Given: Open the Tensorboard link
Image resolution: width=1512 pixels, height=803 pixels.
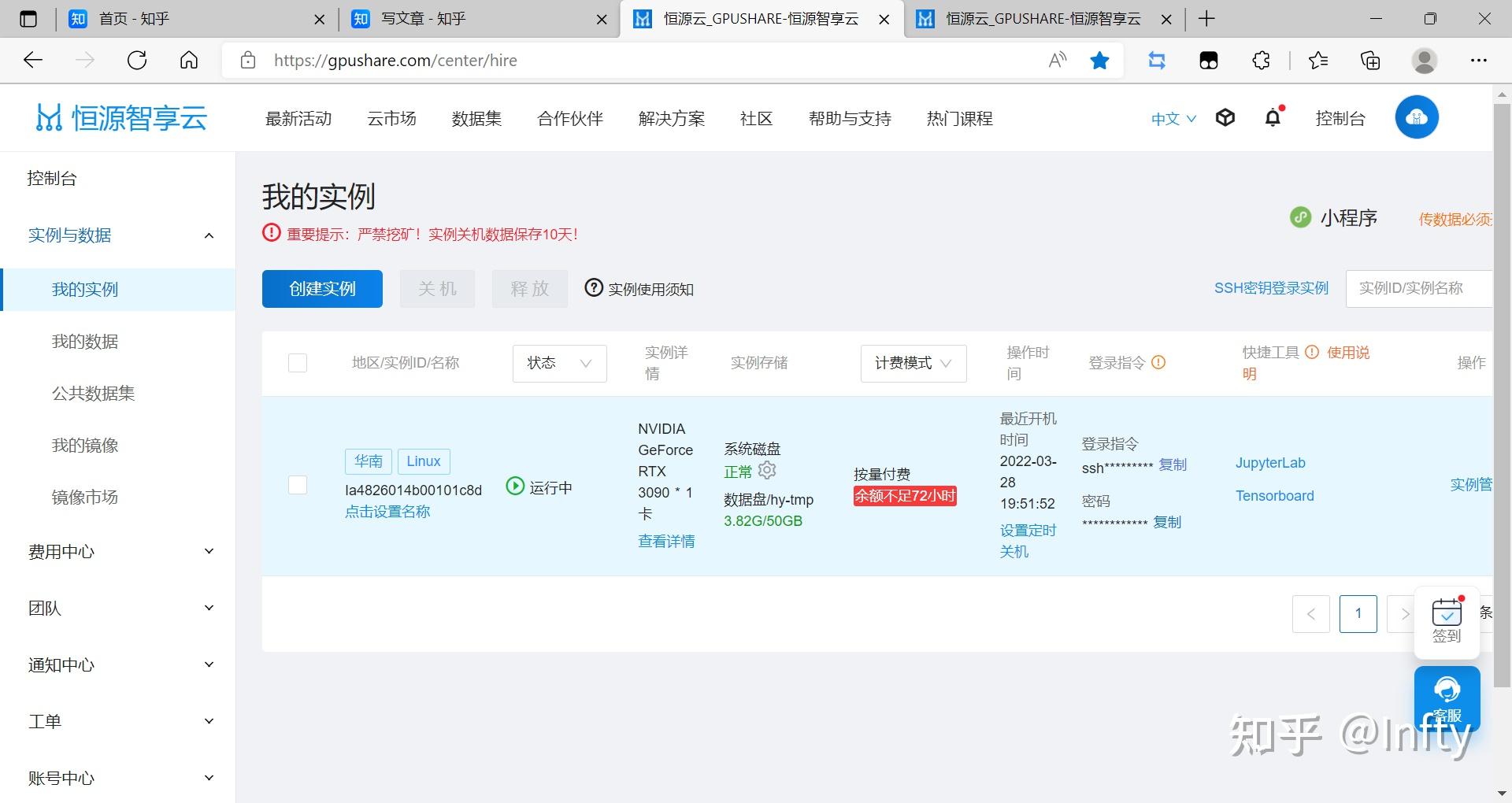Looking at the screenshot, I should 1274,496.
